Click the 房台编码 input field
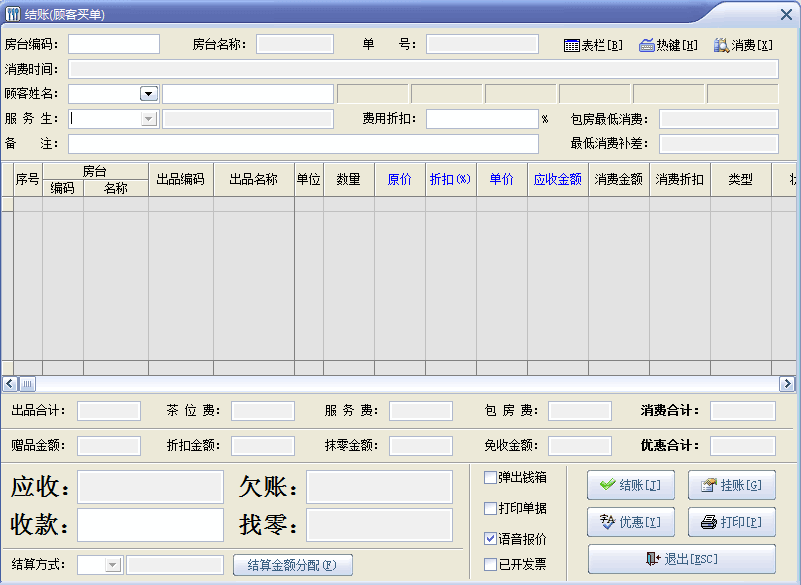Screen dimensions: 801x585 (x=114, y=44)
